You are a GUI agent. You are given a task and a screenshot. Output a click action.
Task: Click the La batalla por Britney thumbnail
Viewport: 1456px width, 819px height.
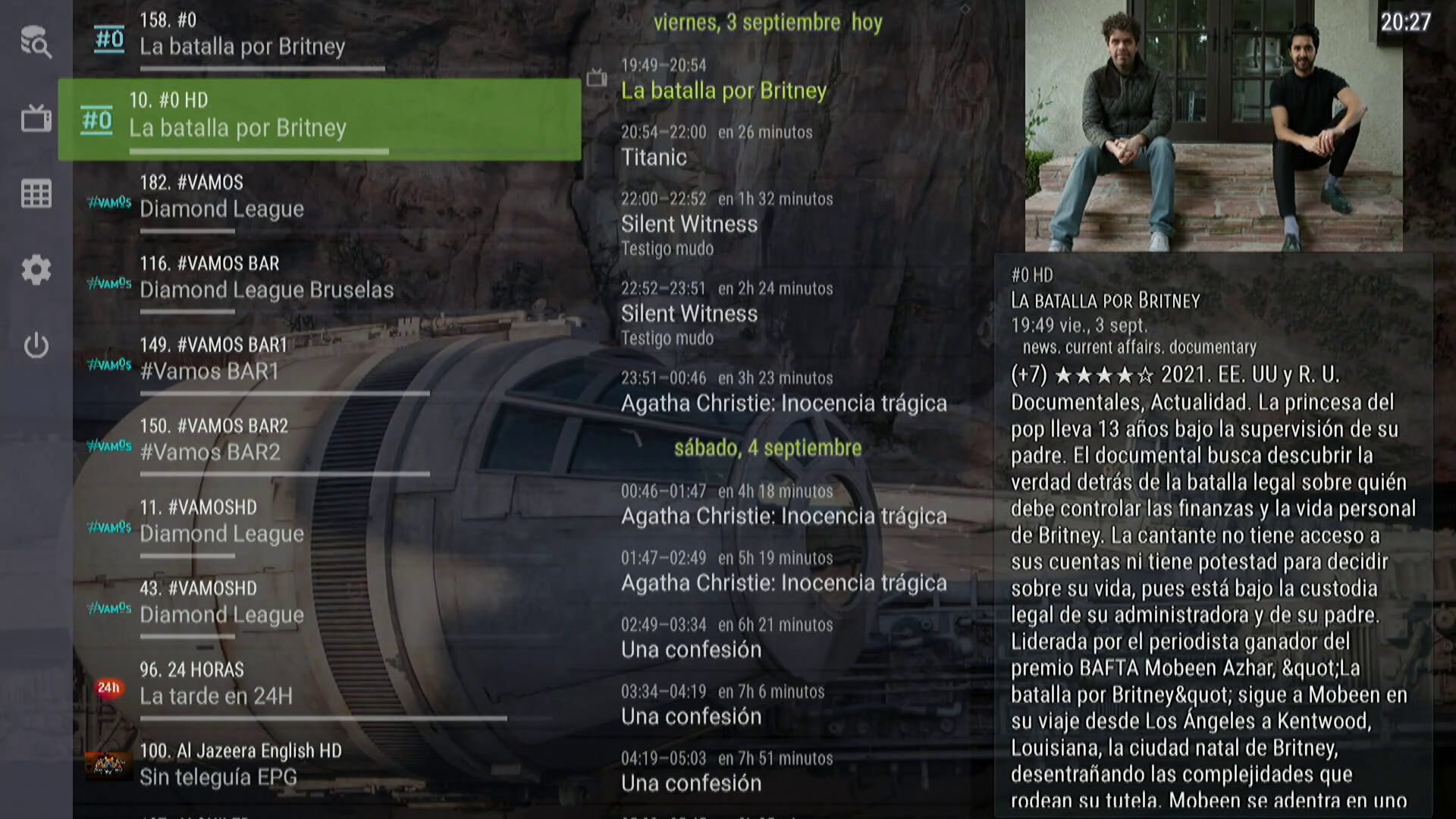tap(1213, 126)
